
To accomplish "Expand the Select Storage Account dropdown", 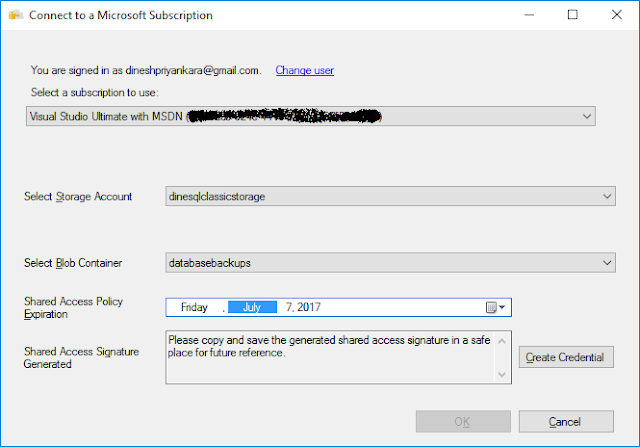I will (x=607, y=197).
